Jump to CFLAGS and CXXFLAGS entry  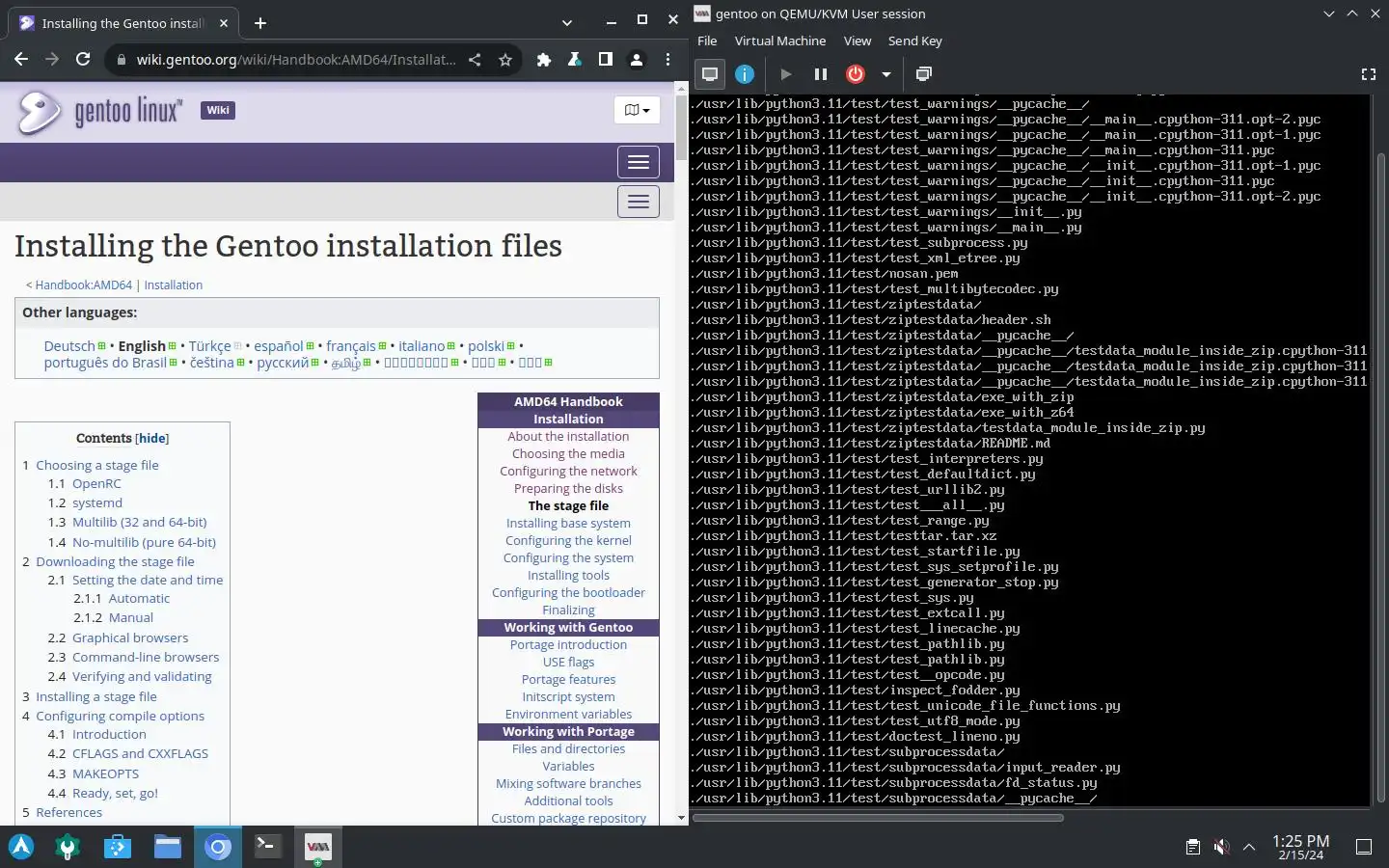(140, 754)
